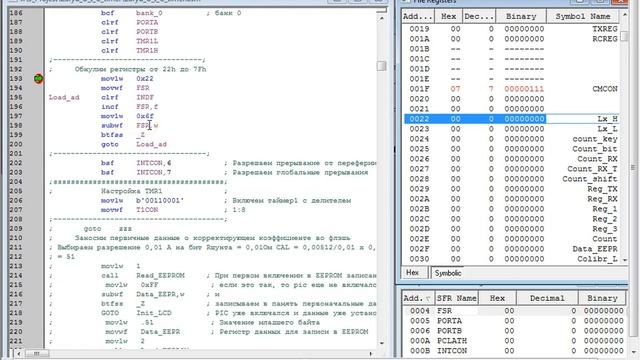
Task: Click the count_key symbol at 0024
Action: [595, 139]
